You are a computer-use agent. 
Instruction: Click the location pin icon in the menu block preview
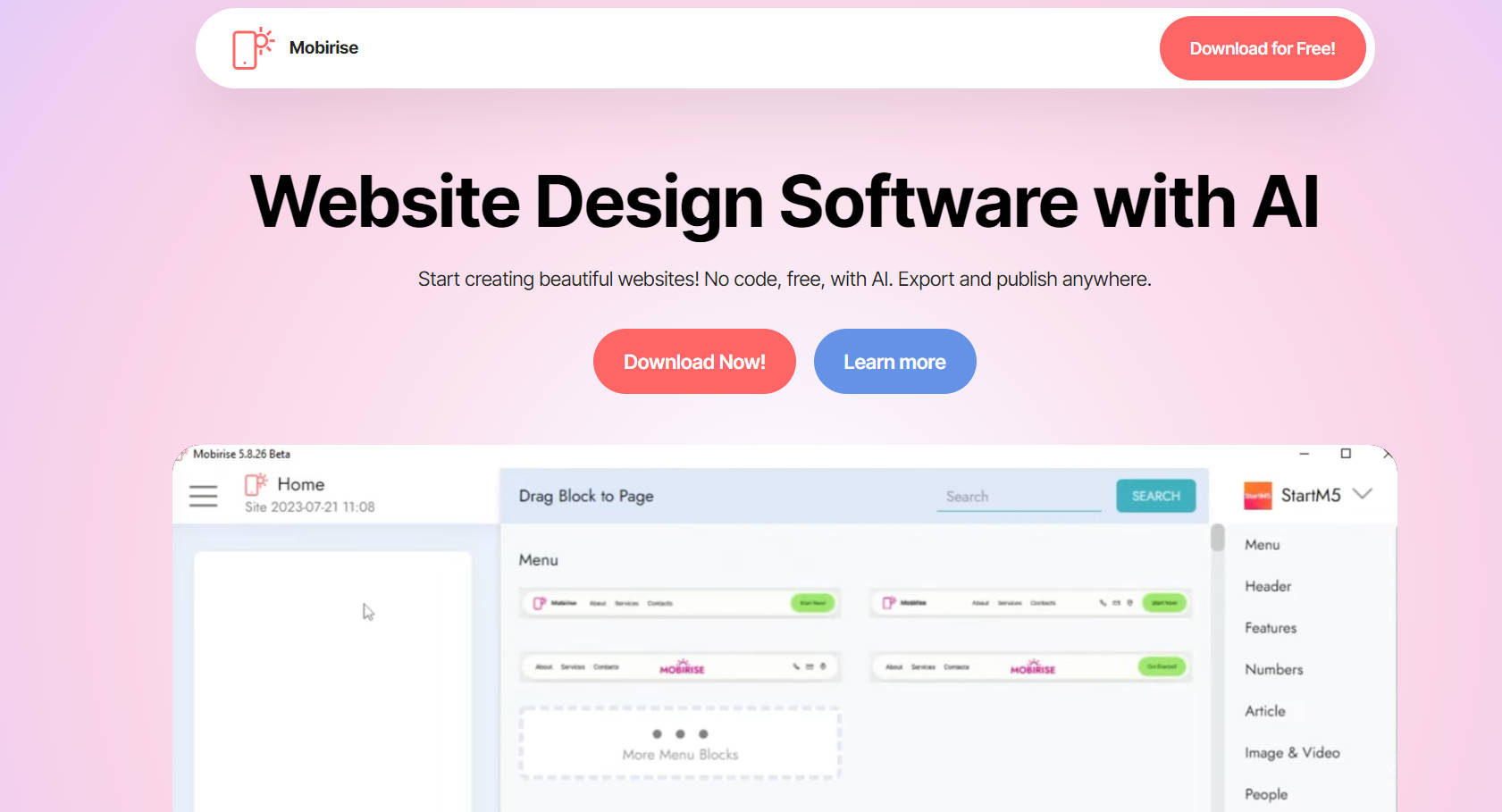1130,603
